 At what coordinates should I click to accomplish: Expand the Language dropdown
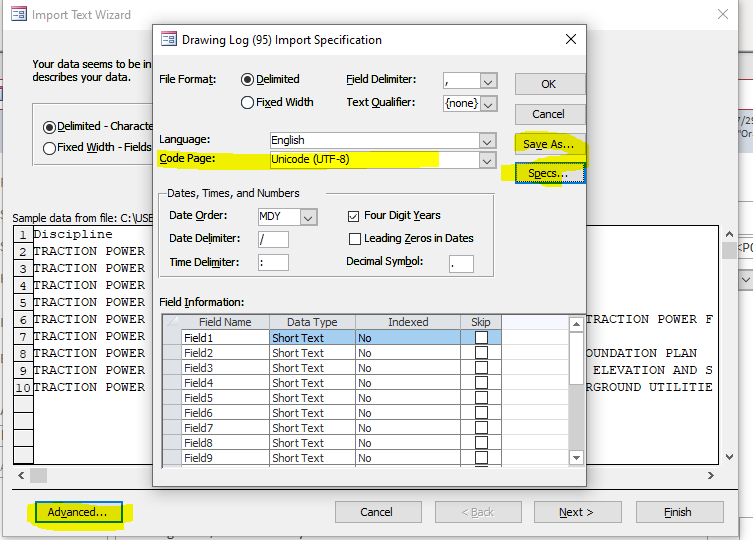pyautogui.click(x=487, y=141)
